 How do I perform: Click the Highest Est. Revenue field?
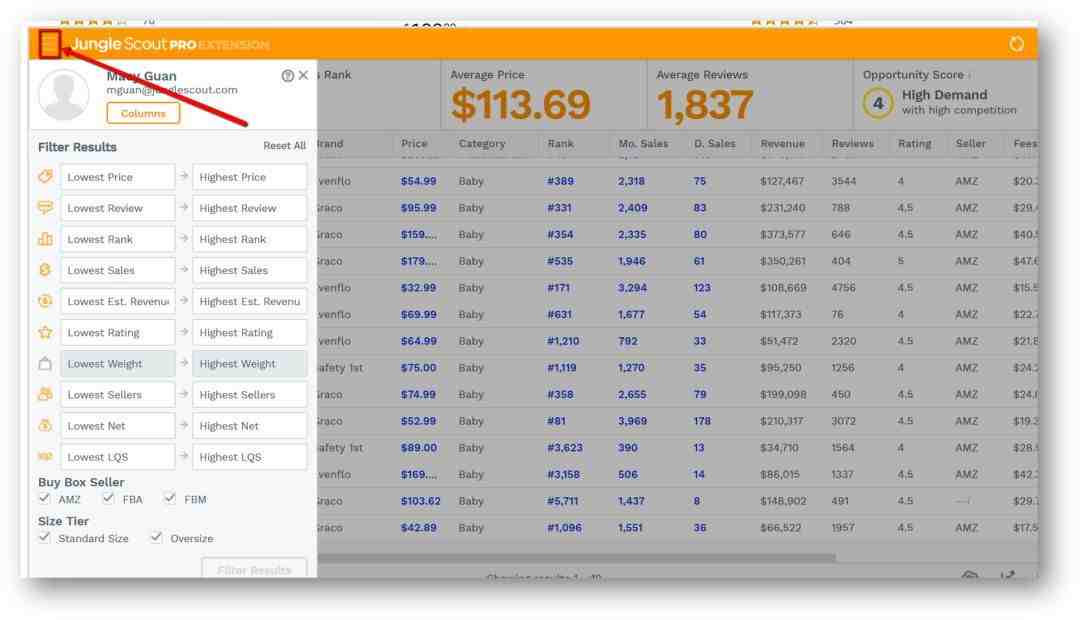[x=249, y=301]
